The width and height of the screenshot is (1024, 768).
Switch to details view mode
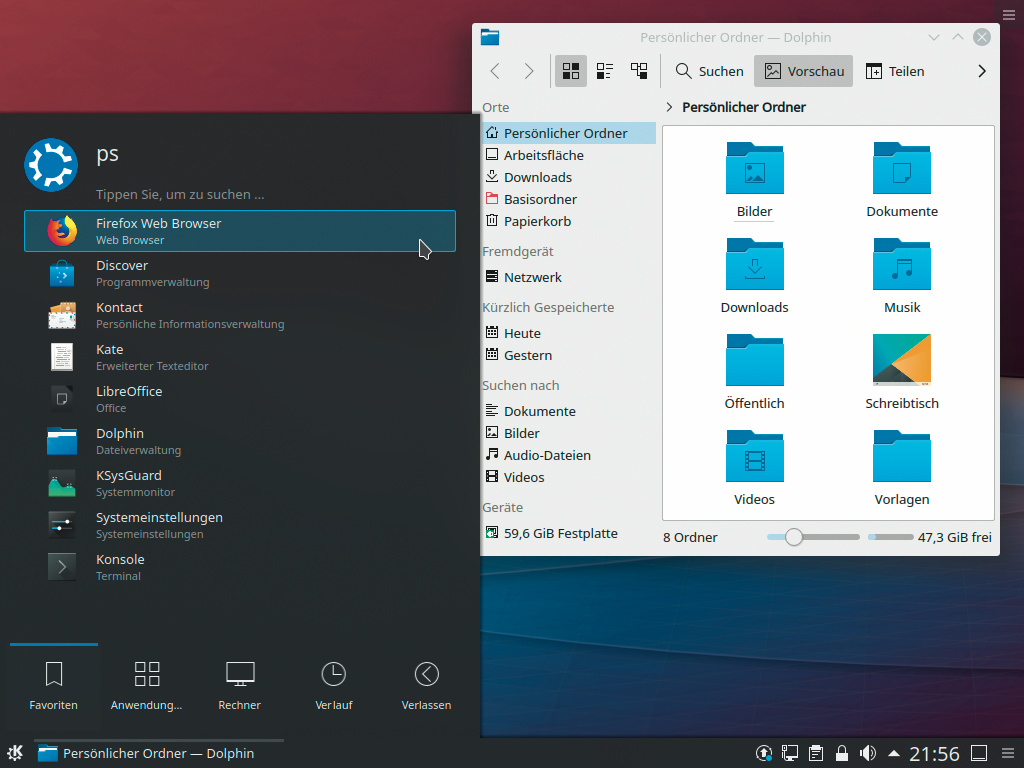pyautogui.click(x=639, y=71)
